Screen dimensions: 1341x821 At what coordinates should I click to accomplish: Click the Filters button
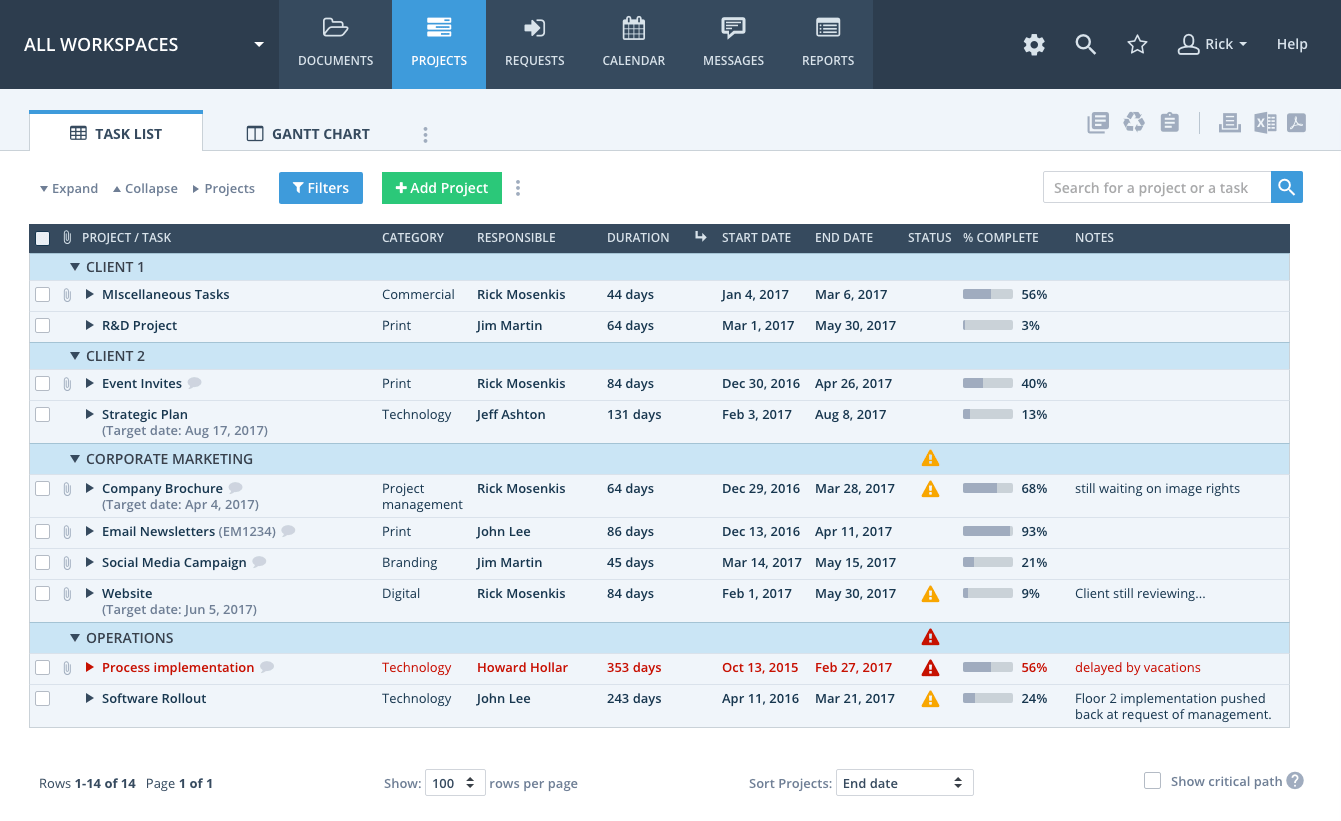point(320,188)
